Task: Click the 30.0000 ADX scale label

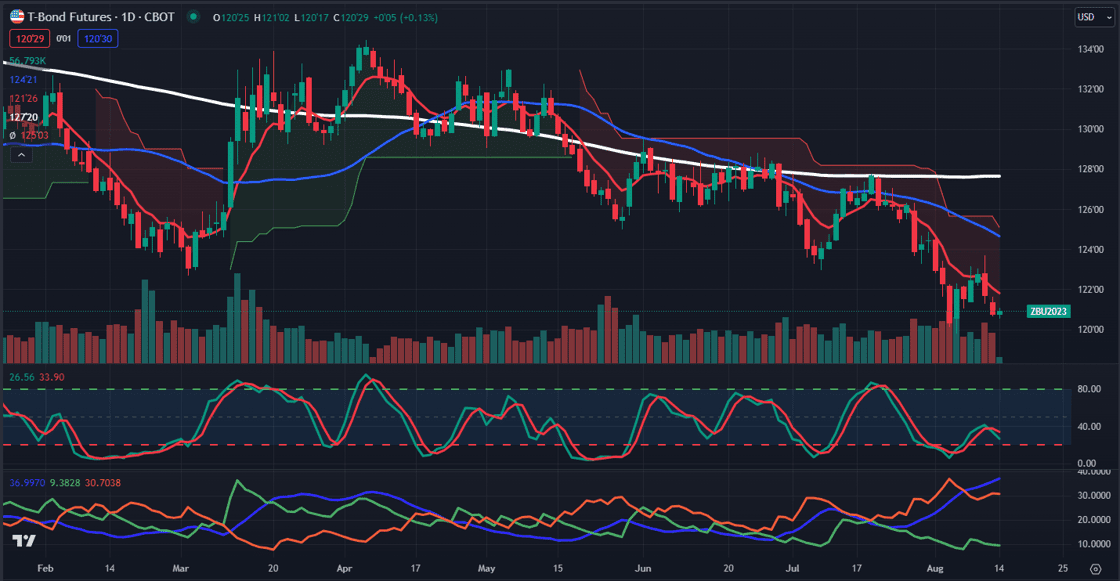Action: pyautogui.click(x=1094, y=495)
